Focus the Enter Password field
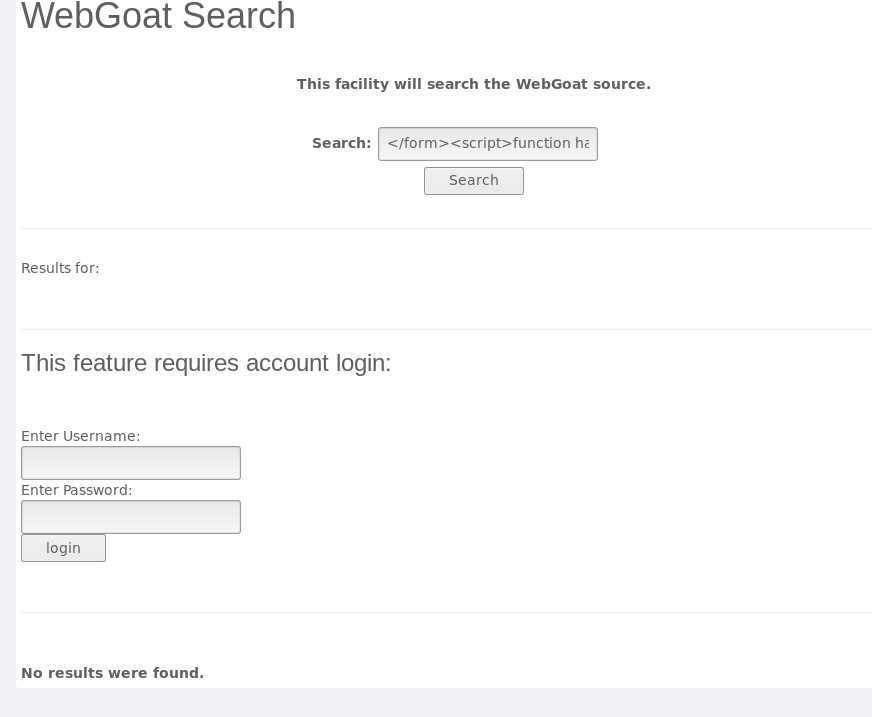Image resolution: width=872 pixels, height=717 pixels. tap(131, 517)
